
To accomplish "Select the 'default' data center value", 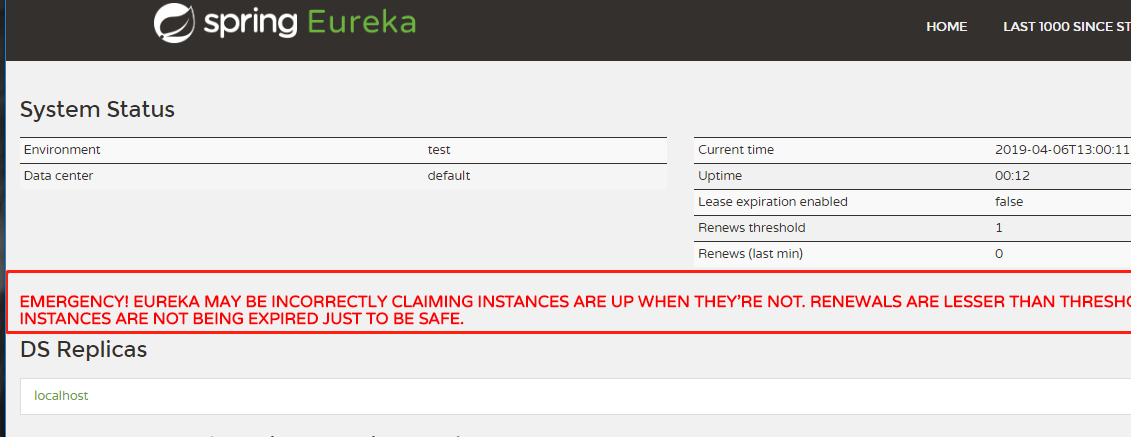I will point(449,176).
